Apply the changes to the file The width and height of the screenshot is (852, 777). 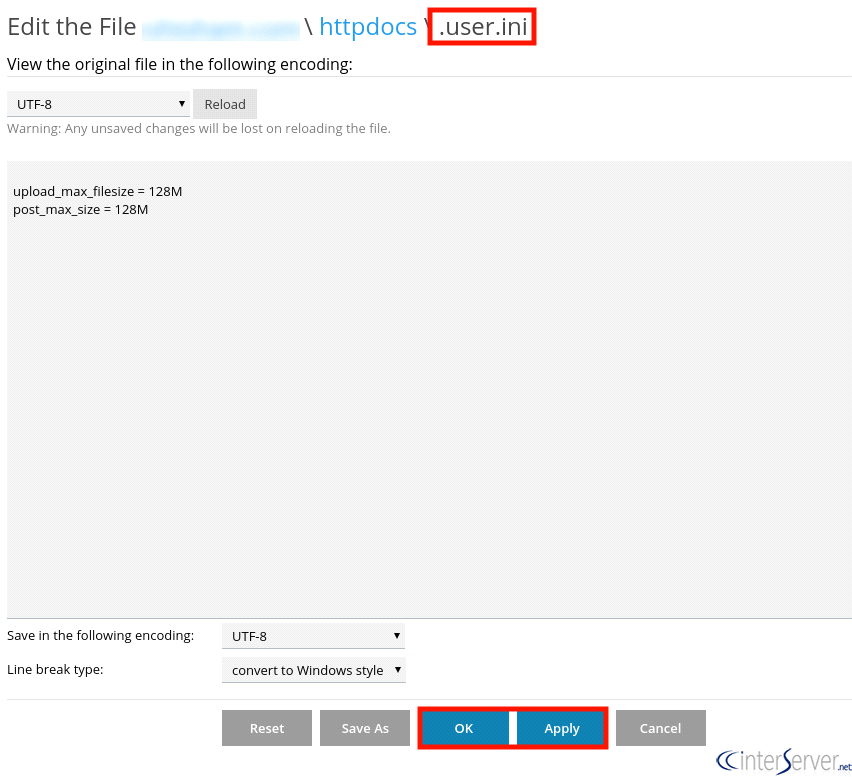[561, 728]
